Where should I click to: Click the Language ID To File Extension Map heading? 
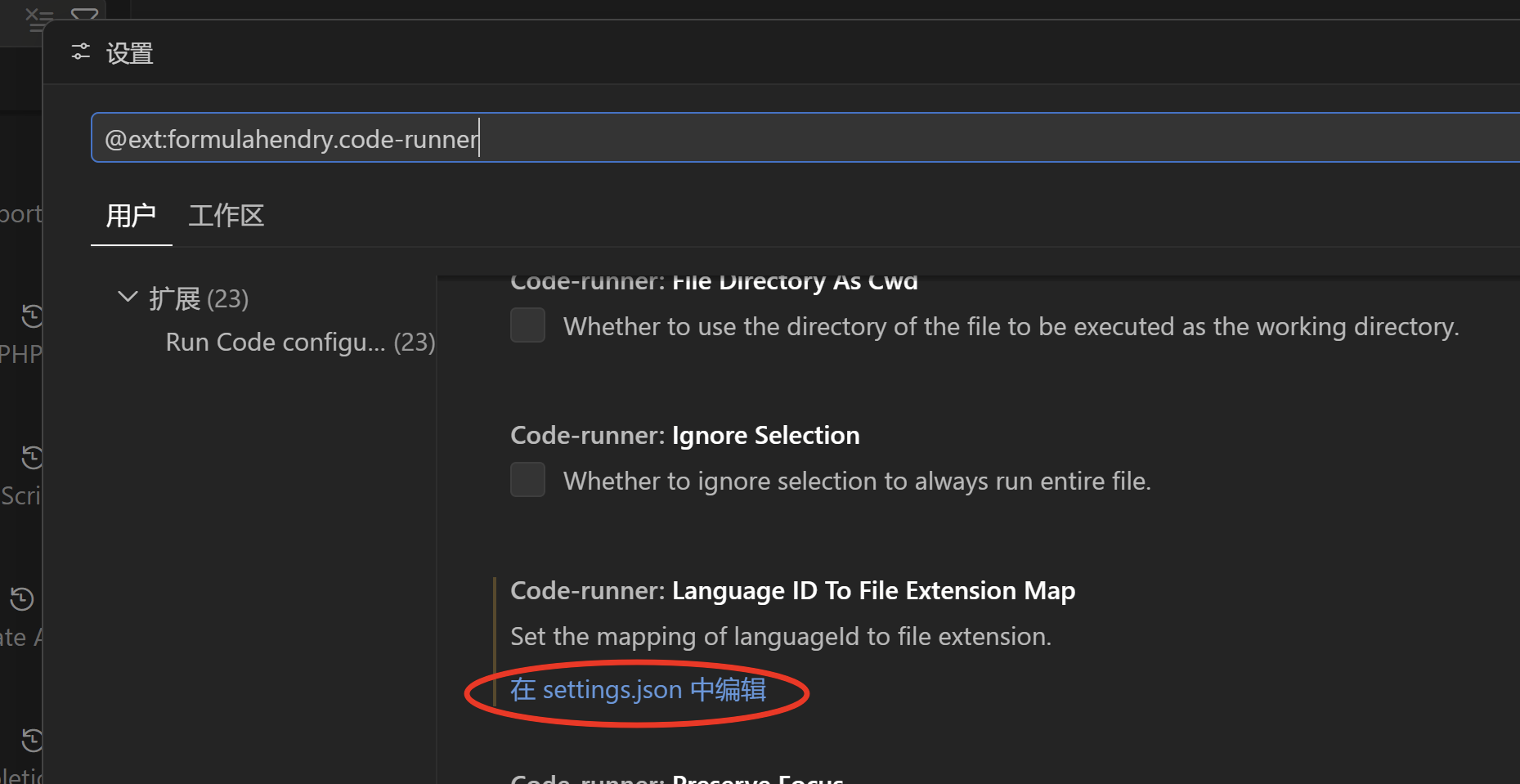coord(792,590)
